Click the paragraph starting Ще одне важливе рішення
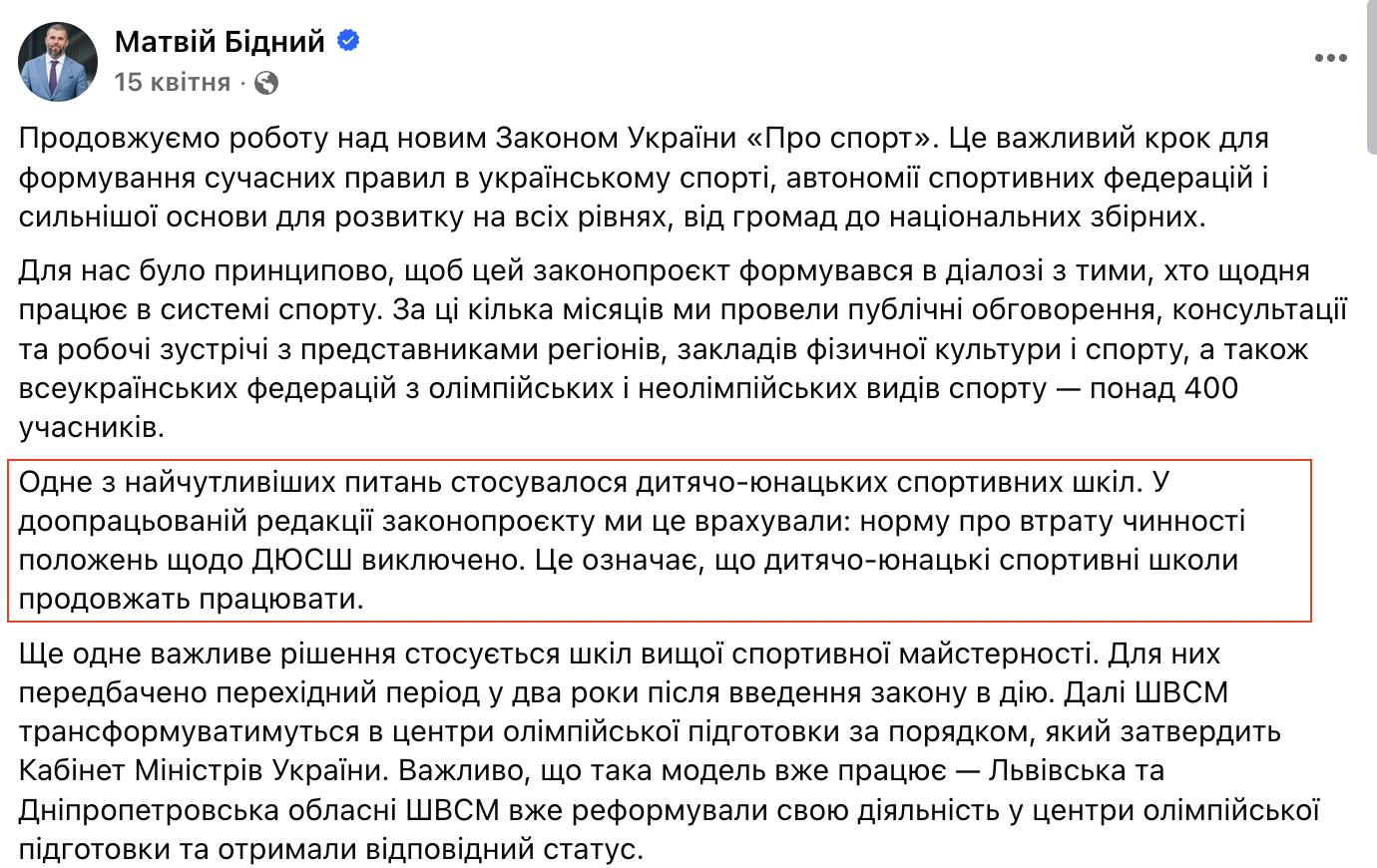 coord(669,751)
